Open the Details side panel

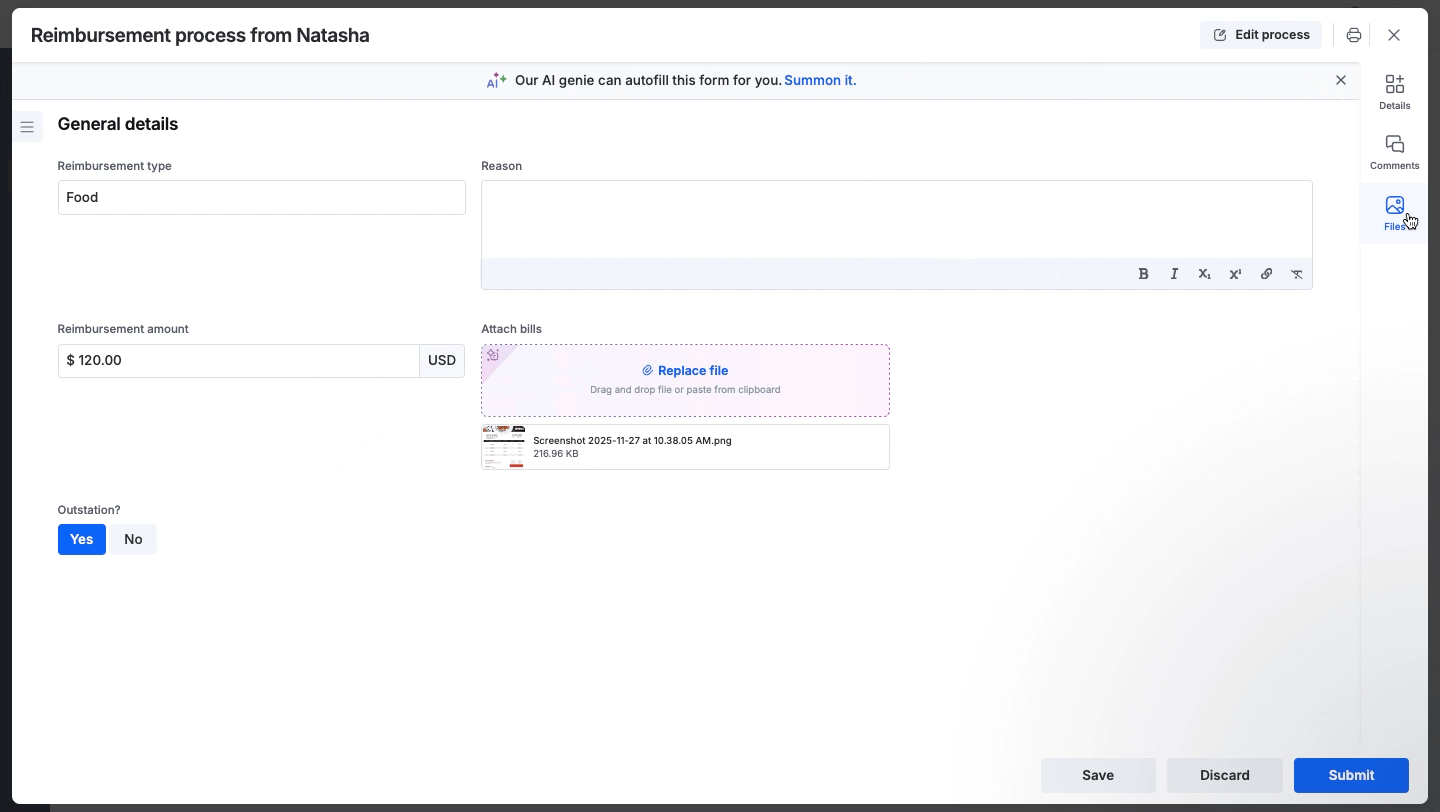pyautogui.click(x=1394, y=91)
